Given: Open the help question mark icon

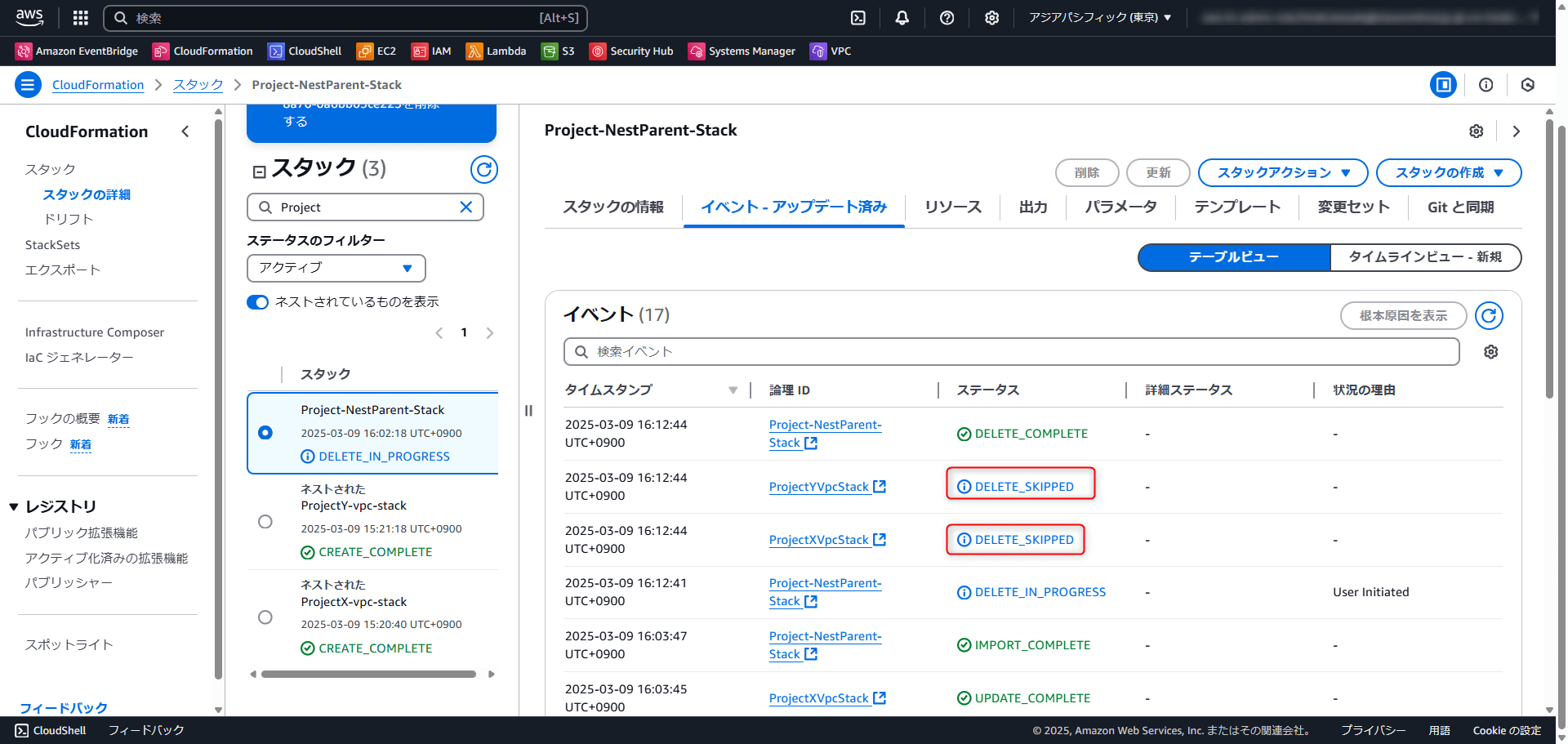Looking at the screenshot, I should click(947, 17).
